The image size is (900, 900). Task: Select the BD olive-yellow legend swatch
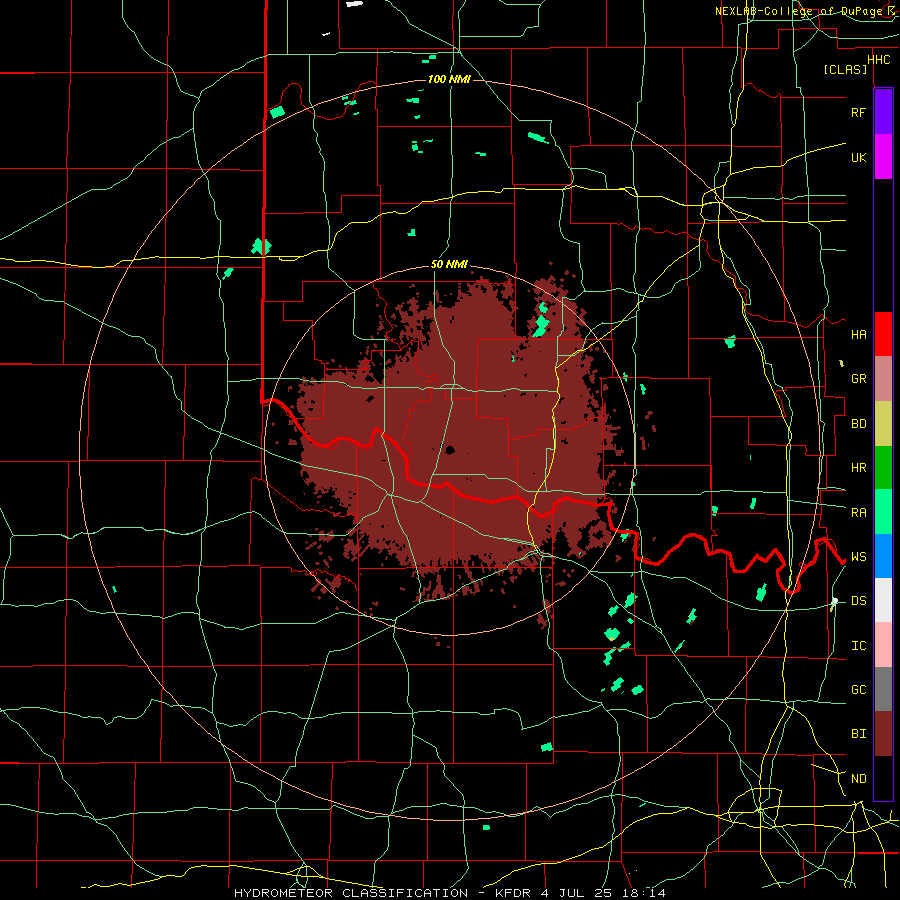pyautogui.click(x=883, y=424)
